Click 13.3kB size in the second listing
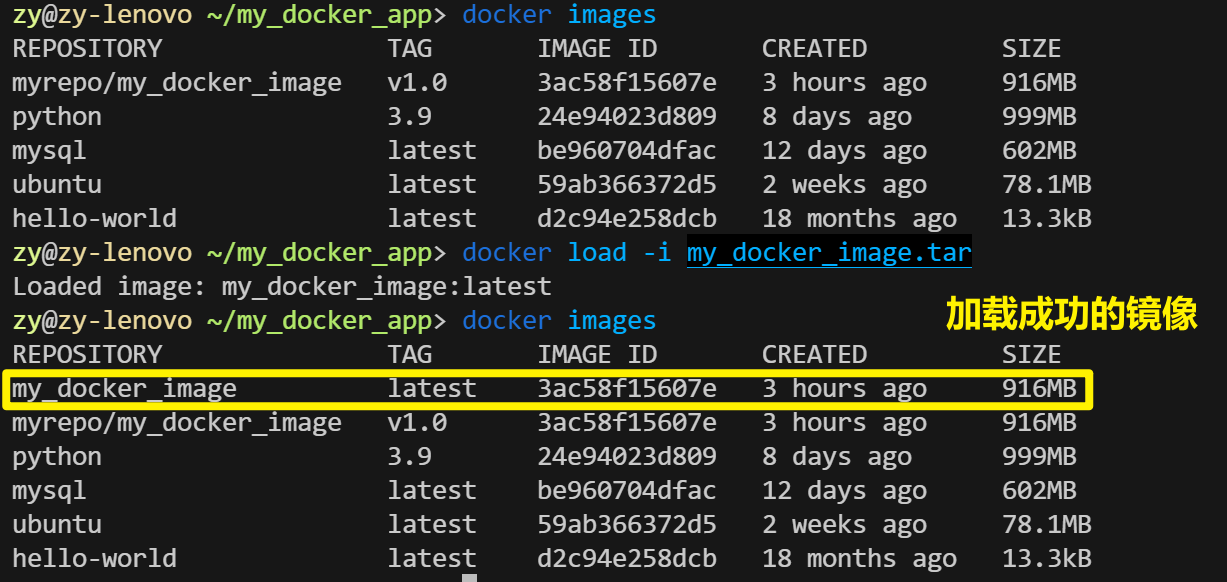Viewport: 1227px width, 582px height. coord(1047,559)
